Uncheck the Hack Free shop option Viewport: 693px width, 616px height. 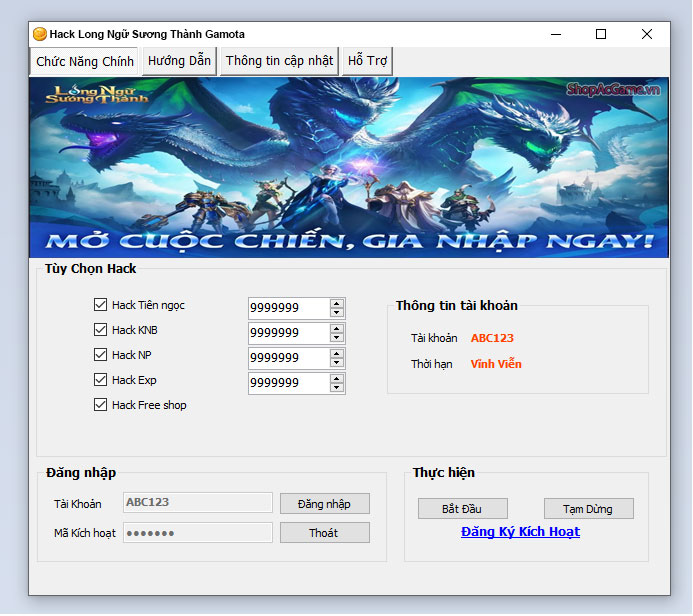(x=100, y=405)
